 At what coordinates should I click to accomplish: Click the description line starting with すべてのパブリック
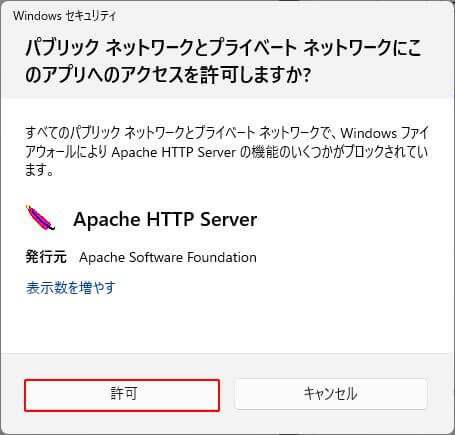point(227,133)
